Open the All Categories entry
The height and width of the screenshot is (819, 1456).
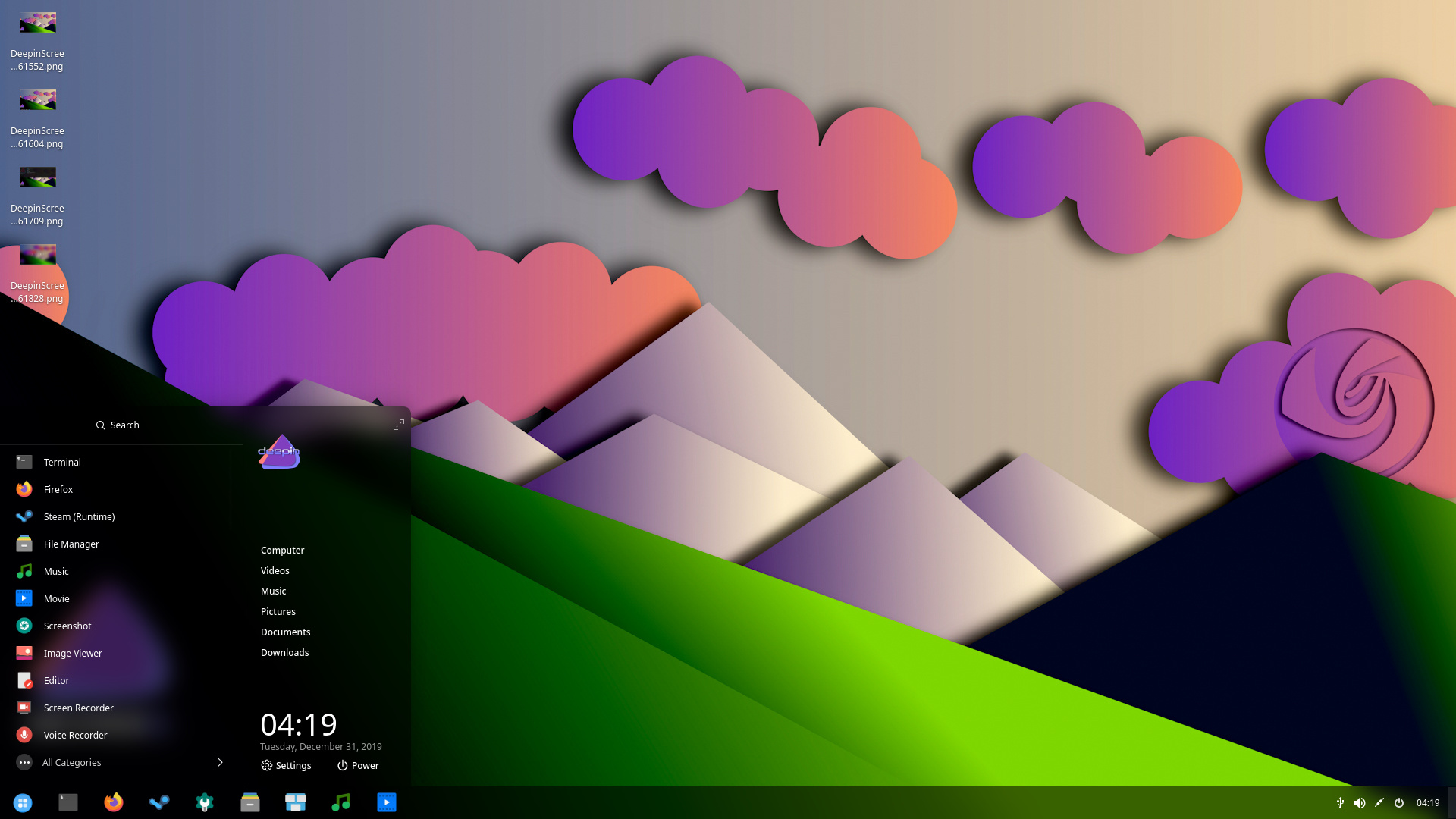coord(121,762)
